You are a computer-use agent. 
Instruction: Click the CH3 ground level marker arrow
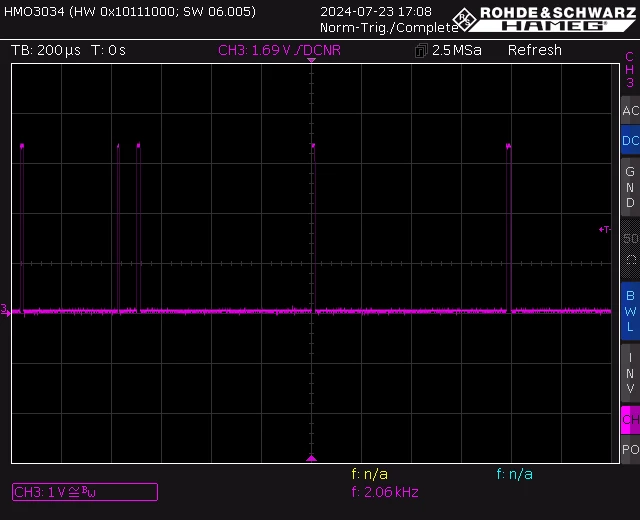(x=5, y=310)
